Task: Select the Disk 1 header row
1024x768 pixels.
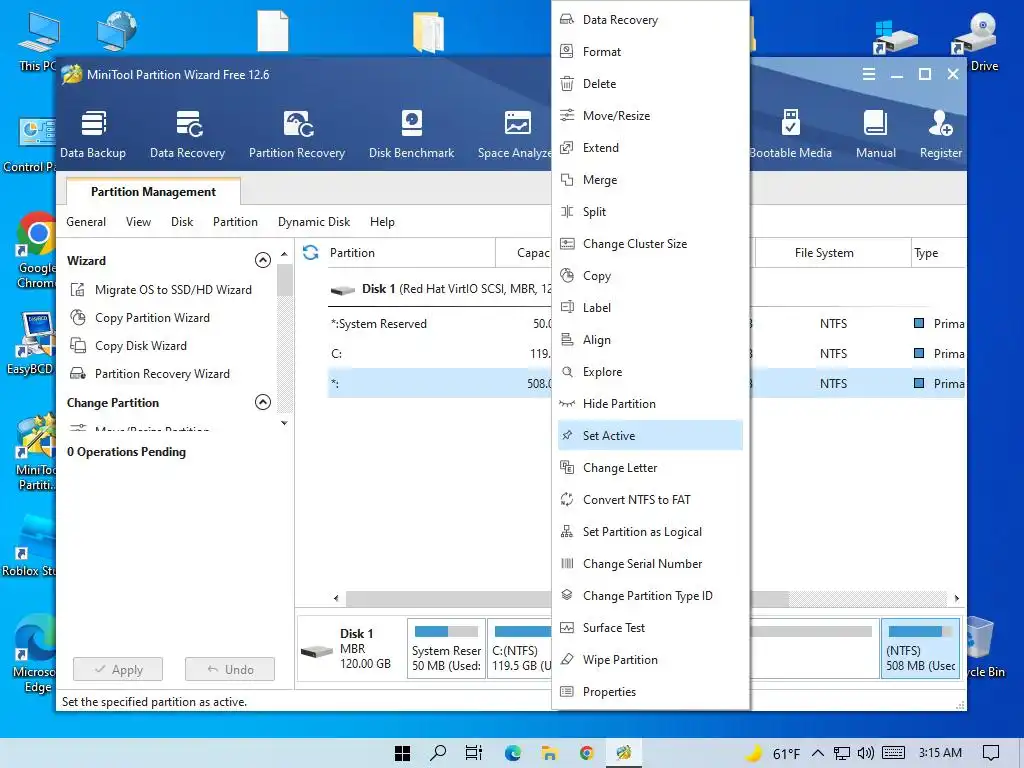Action: click(x=441, y=289)
